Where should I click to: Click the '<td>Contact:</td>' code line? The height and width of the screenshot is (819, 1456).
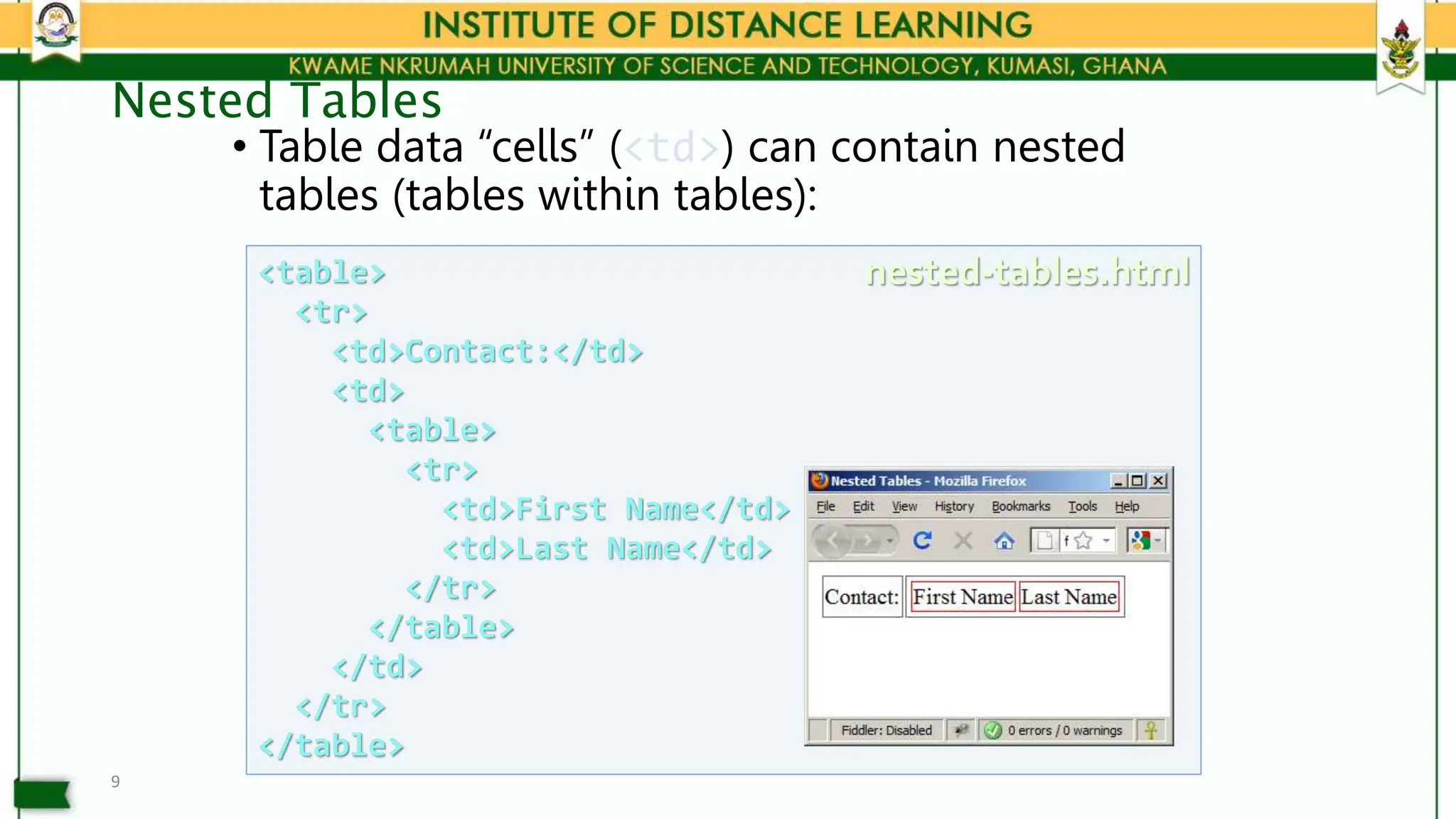click(488, 352)
